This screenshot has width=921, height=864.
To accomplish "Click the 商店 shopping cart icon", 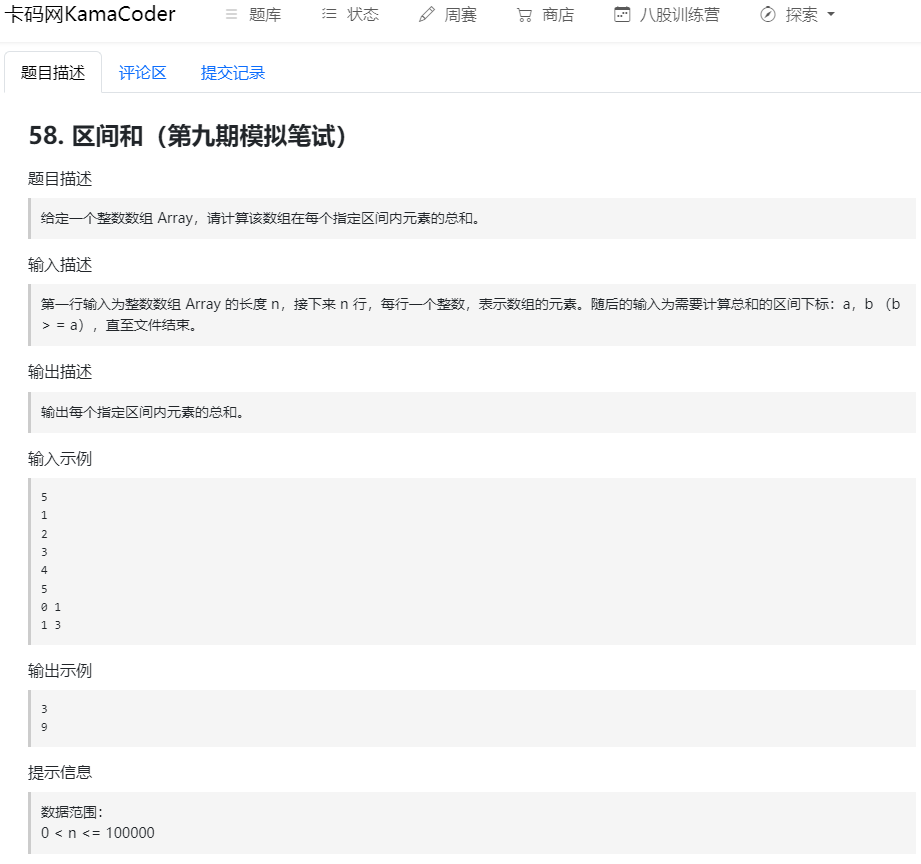I will click(522, 14).
